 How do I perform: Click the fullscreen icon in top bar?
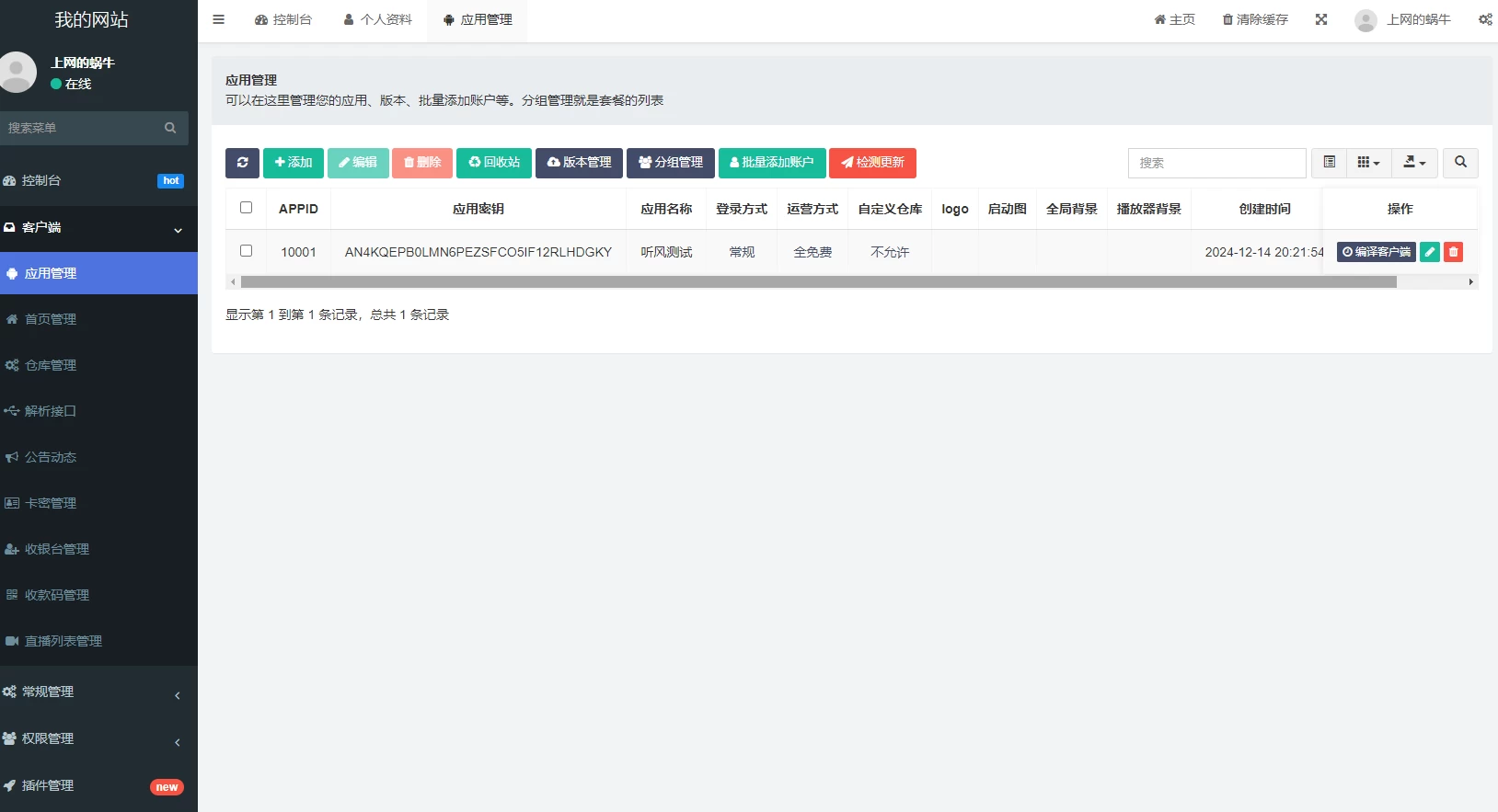tap(1321, 19)
